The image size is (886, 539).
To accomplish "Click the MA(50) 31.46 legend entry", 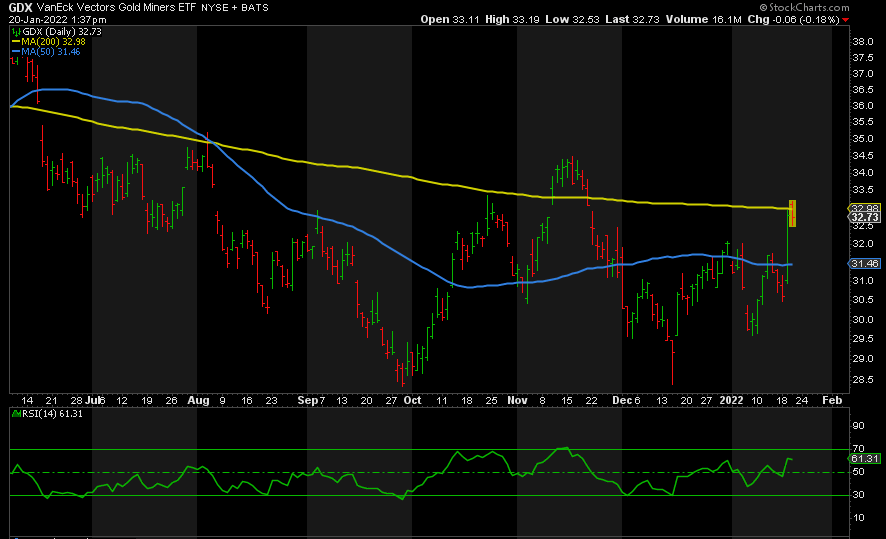I will [50, 51].
